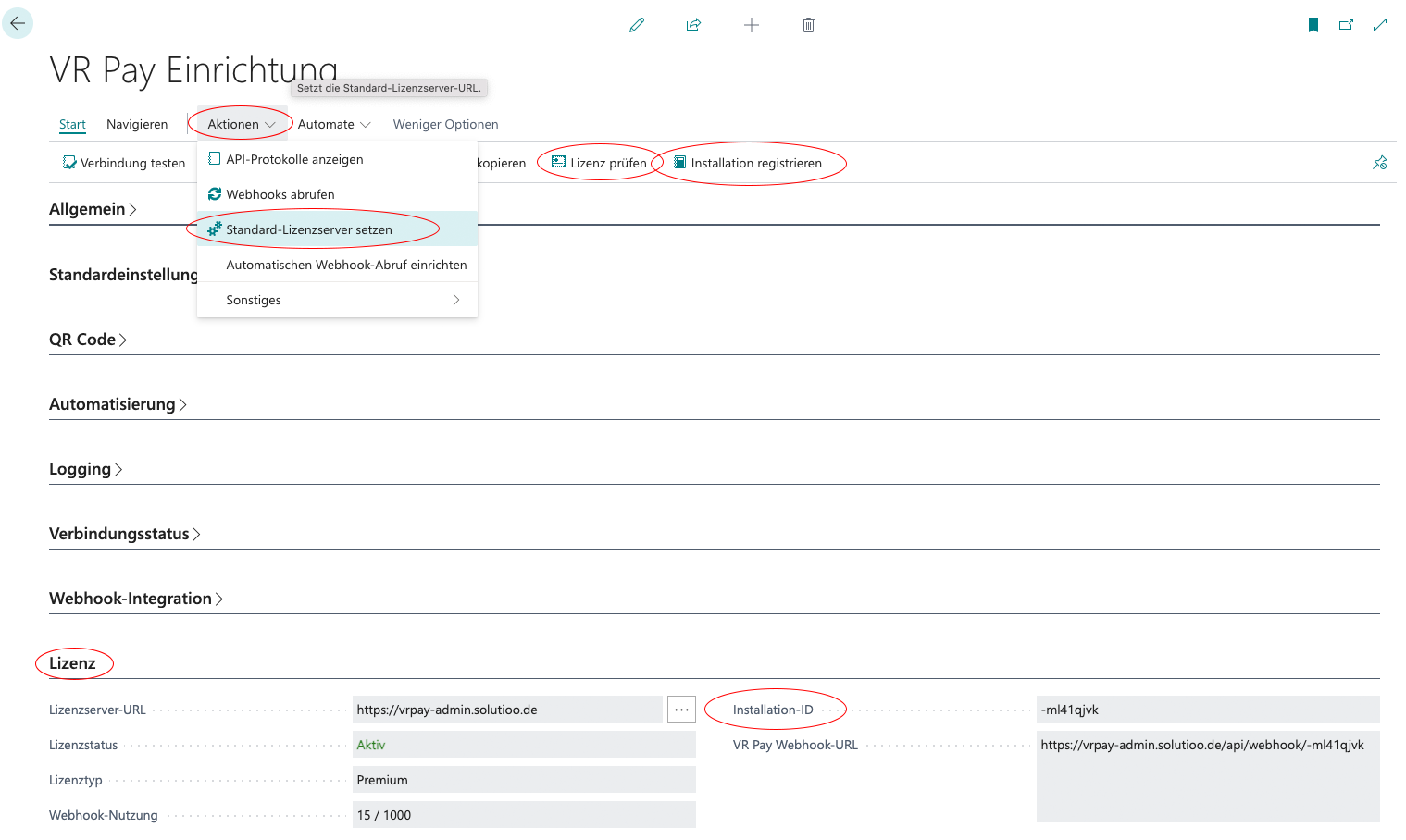Click the plus icon to create new

click(x=752, y=25)
